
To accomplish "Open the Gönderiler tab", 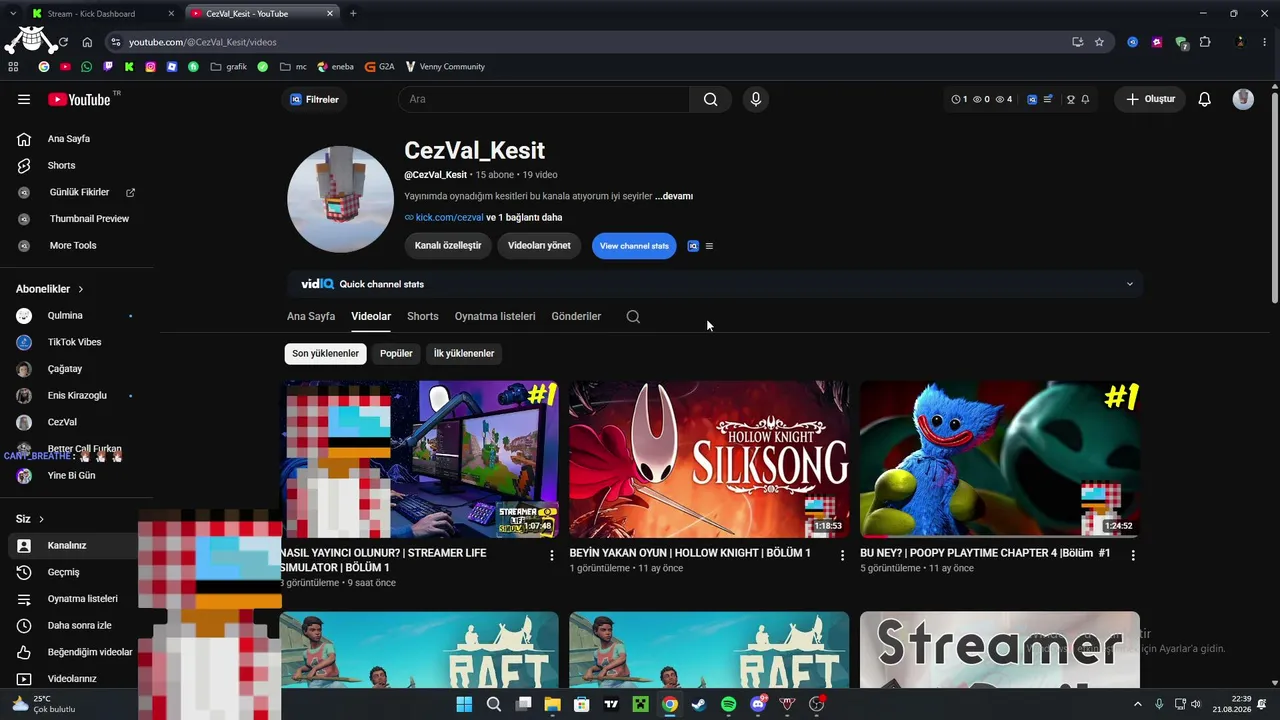I will [x=576, y=316].
